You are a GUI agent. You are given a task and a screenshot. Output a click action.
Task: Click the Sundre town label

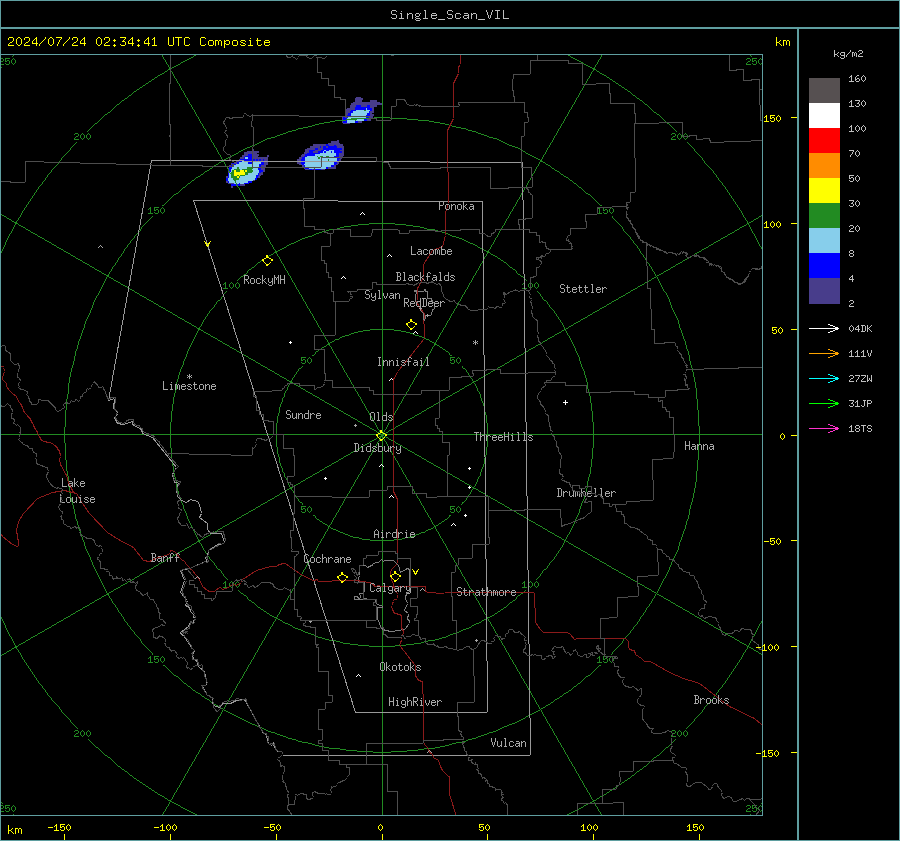coord(303,415)
